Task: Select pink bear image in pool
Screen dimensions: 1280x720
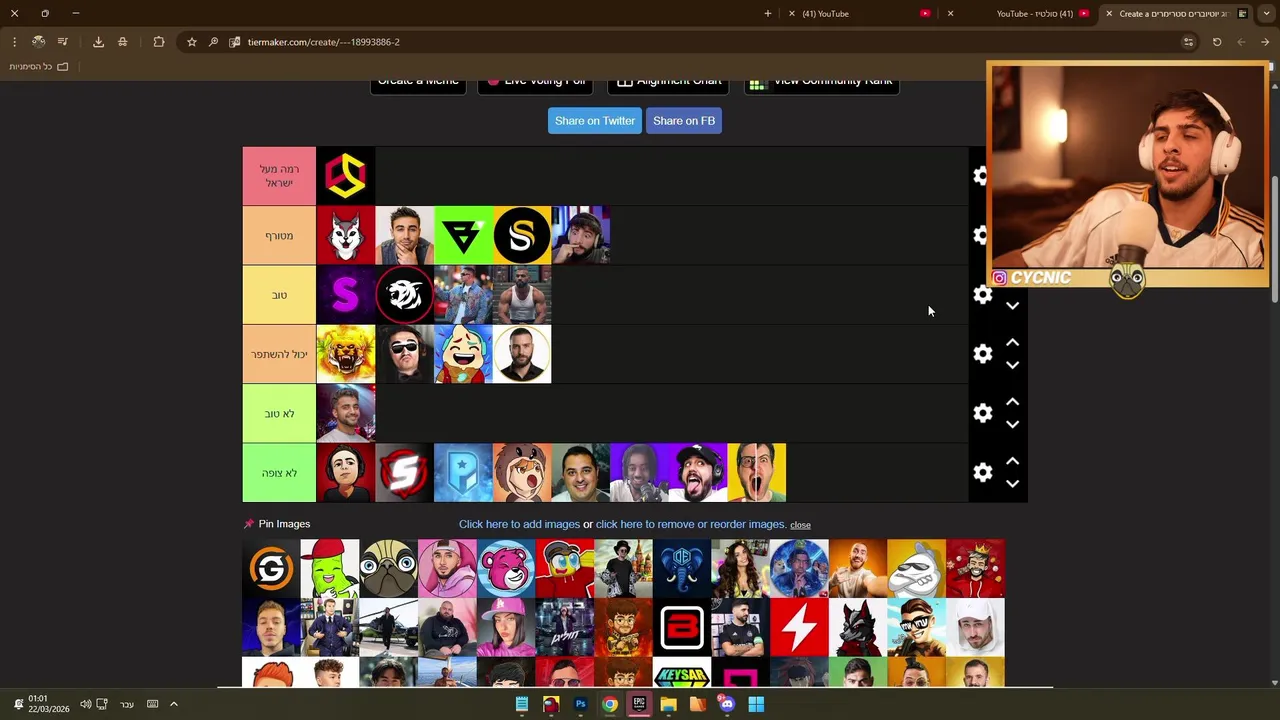Action: [506, 568]
